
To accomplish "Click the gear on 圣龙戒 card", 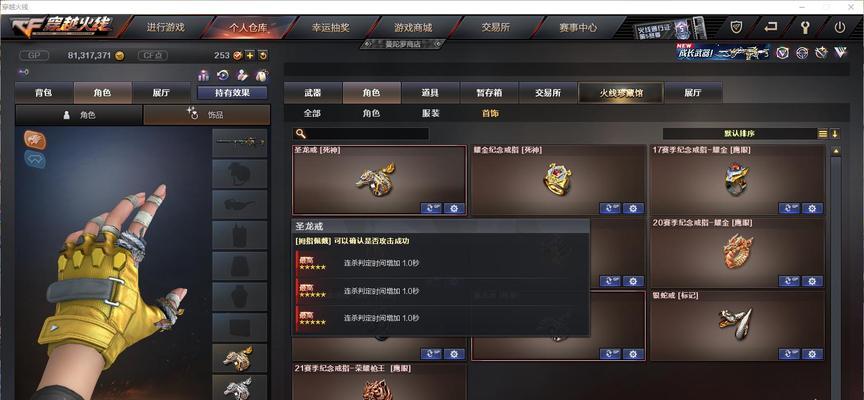I will click(x=454, y=208).
